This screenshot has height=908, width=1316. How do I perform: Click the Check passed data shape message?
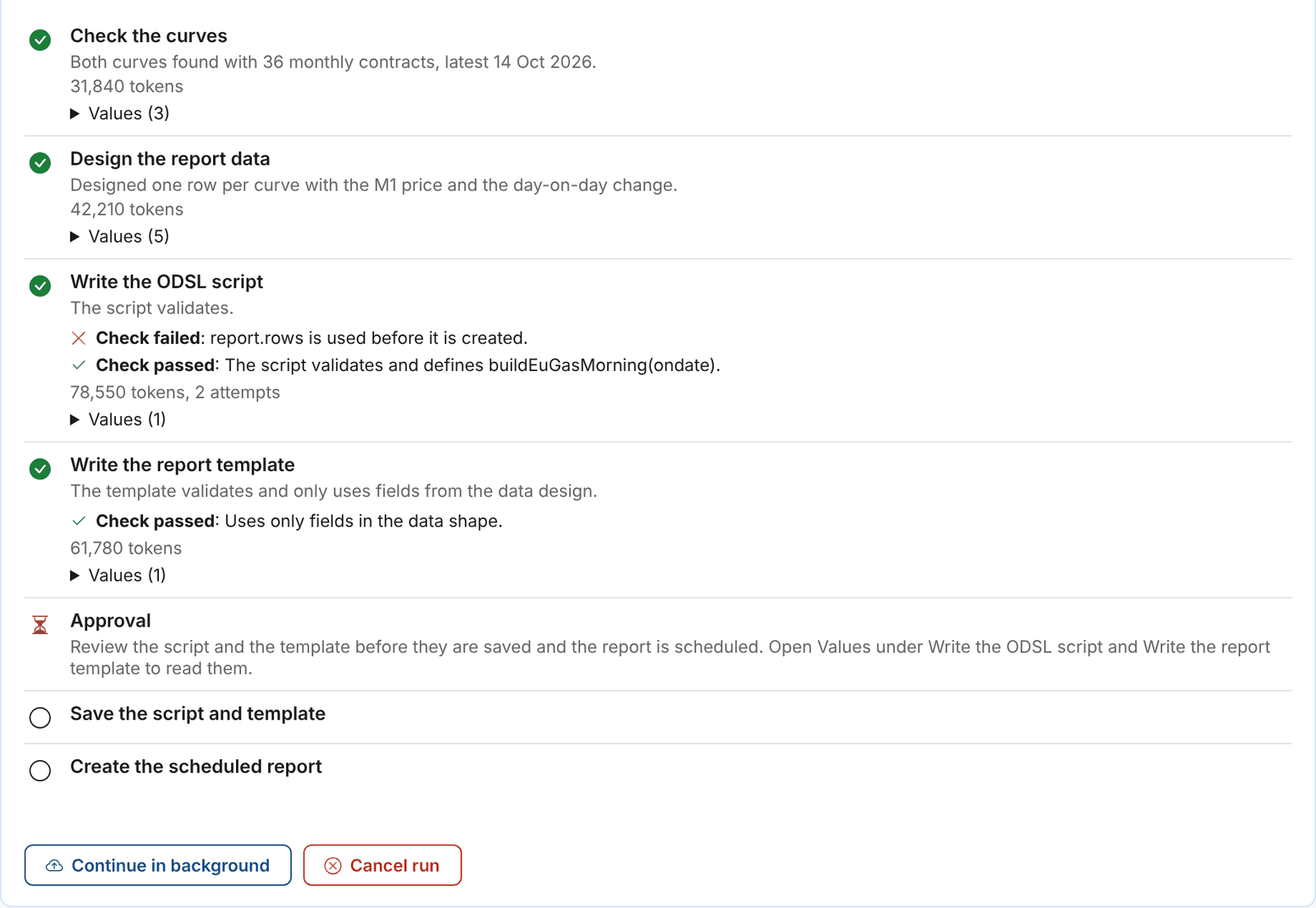tap(299, 521)
